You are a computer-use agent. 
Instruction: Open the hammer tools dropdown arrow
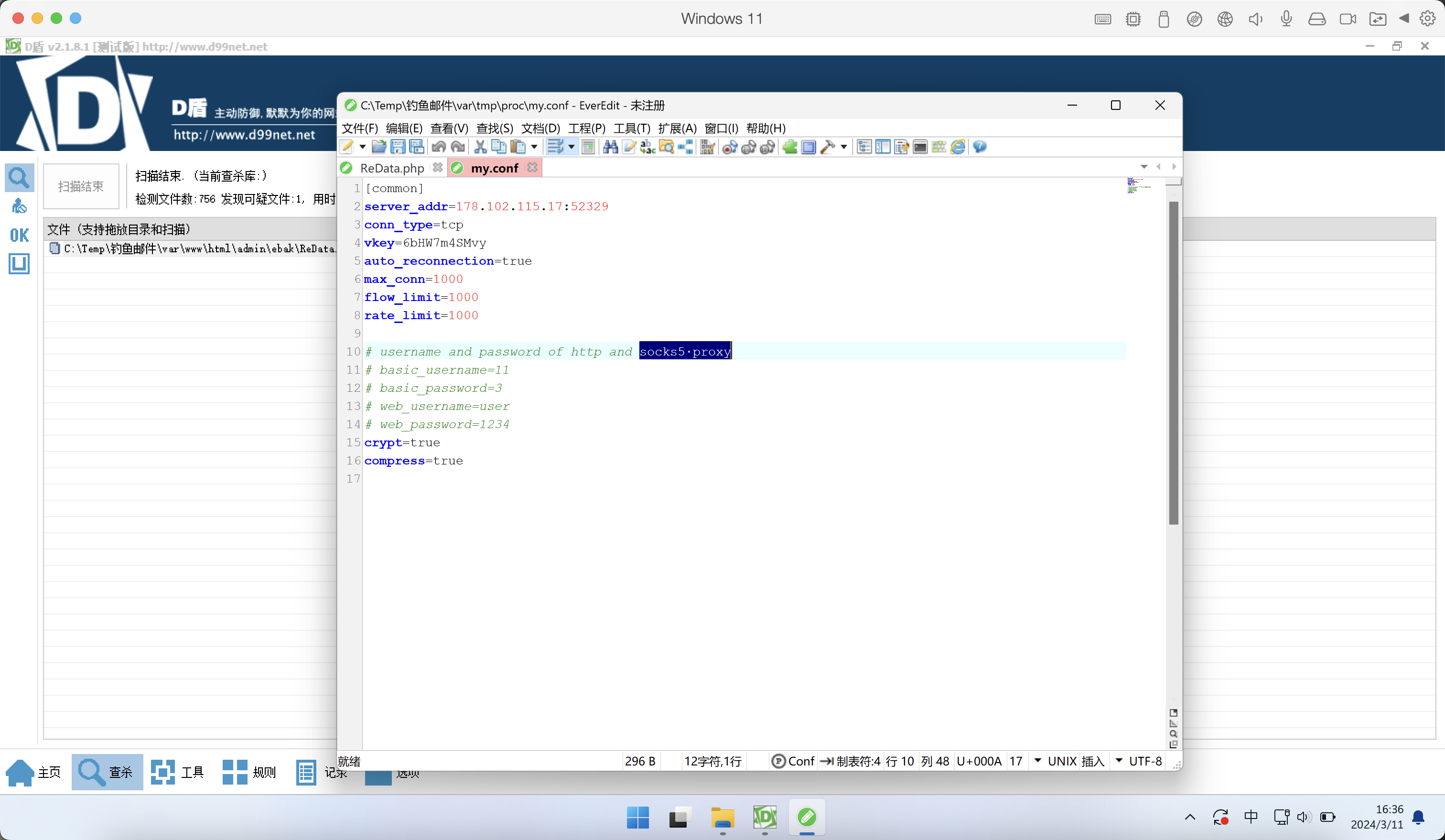(x=843, y=147)
